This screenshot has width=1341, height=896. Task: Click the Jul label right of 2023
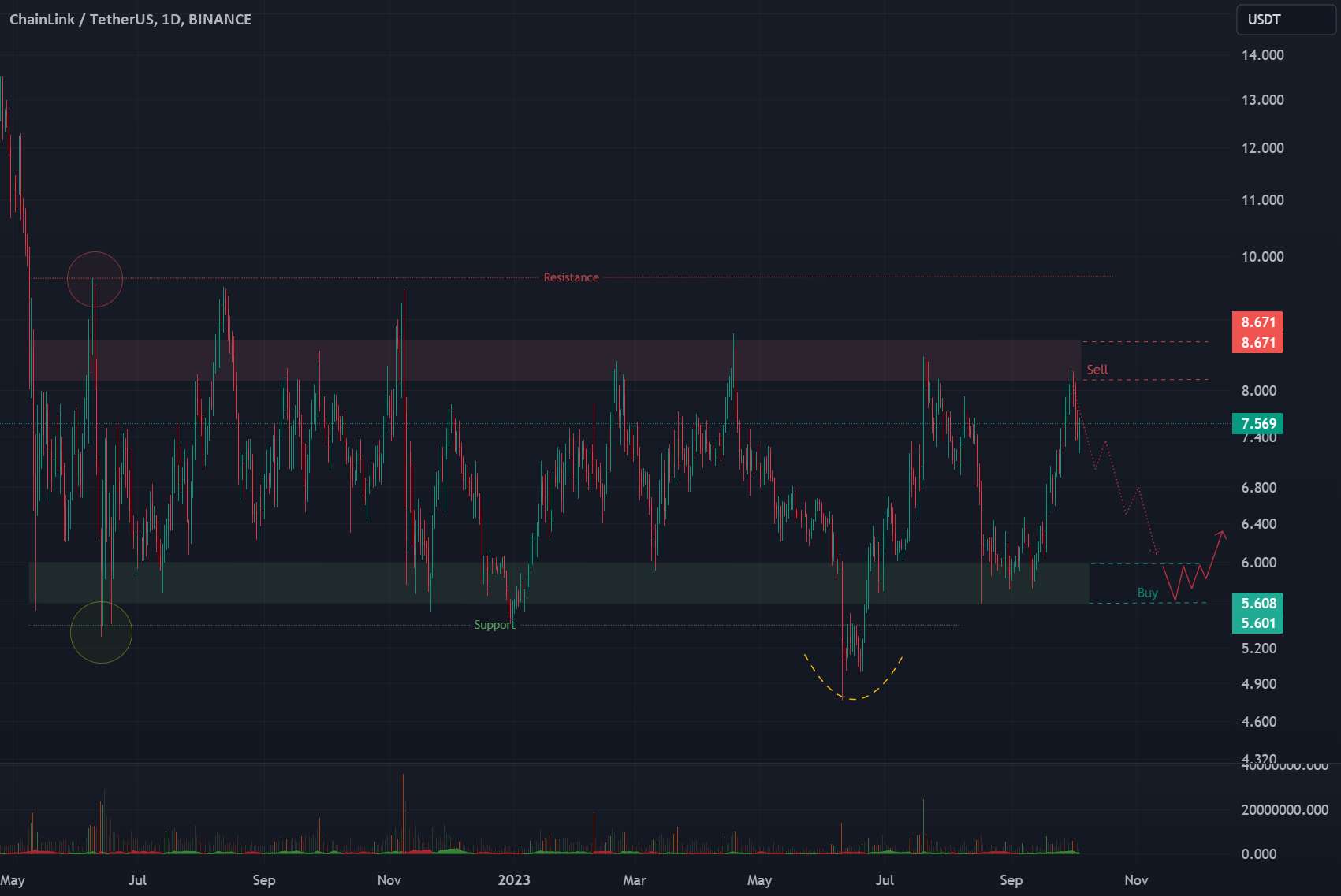(885, 880)
